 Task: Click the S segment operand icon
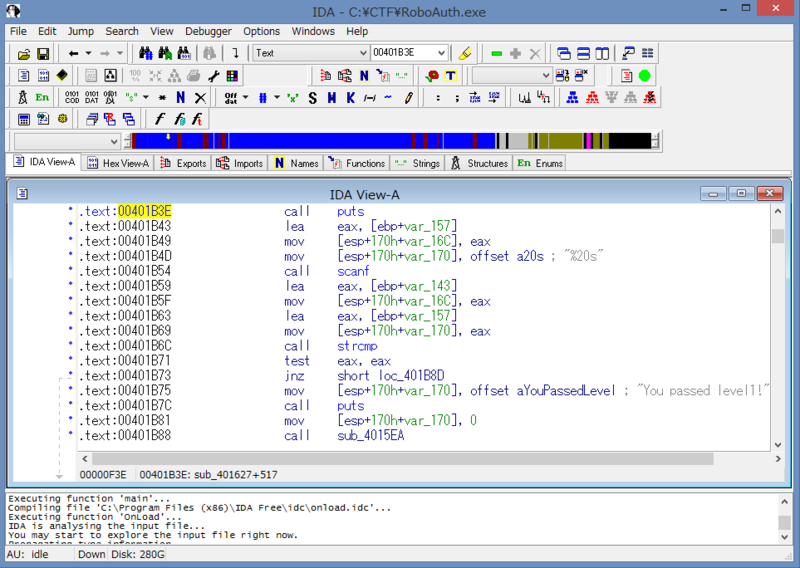pos(313,97)
